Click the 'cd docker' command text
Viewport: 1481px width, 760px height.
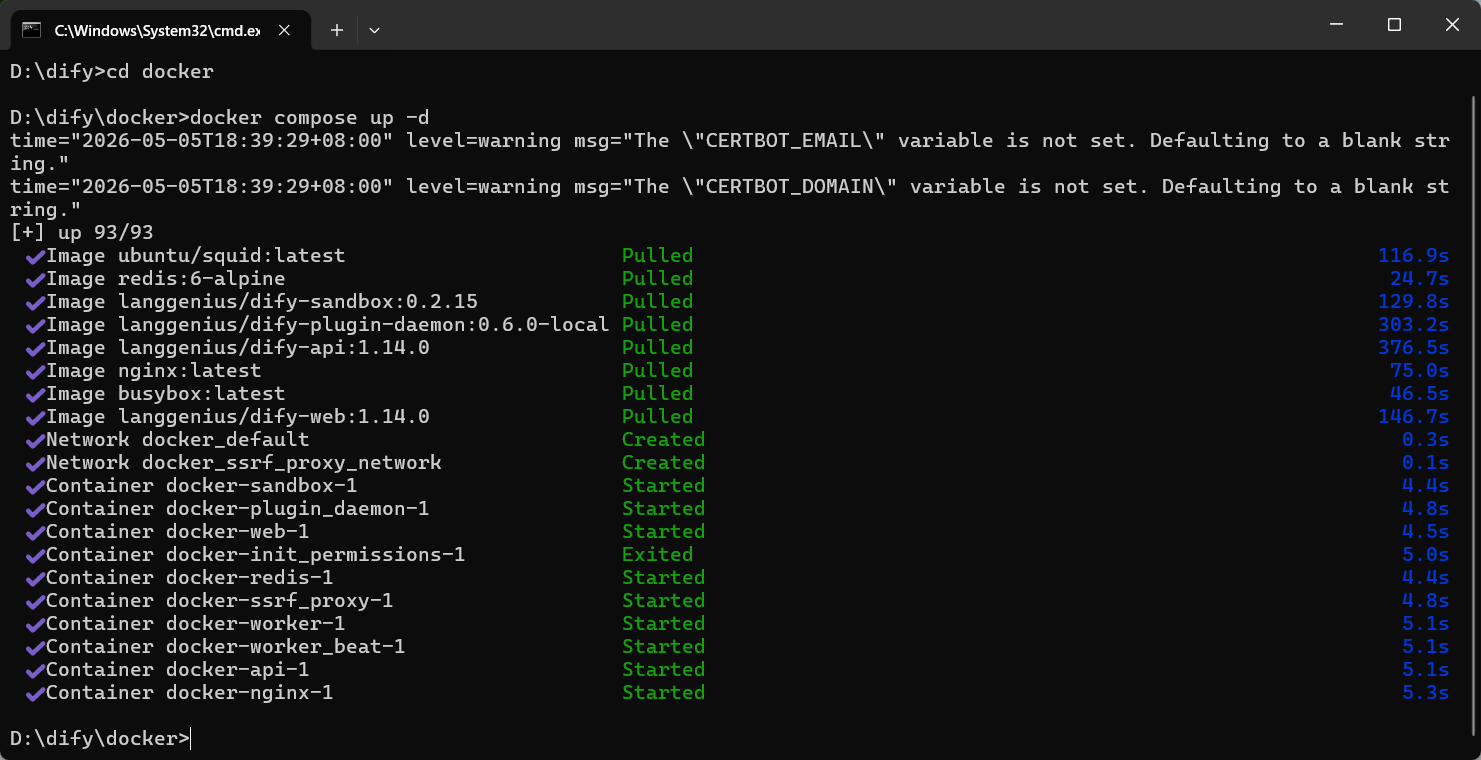160,72
